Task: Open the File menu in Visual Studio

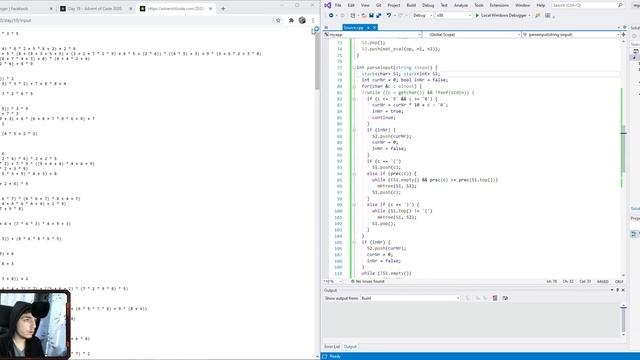Action: (338, 5)
